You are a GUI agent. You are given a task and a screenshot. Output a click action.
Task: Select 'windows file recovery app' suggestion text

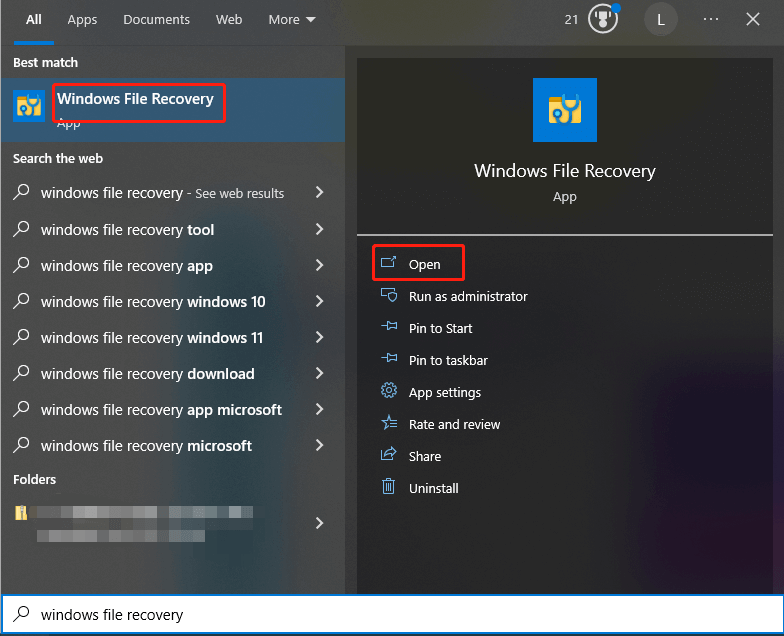127,266
